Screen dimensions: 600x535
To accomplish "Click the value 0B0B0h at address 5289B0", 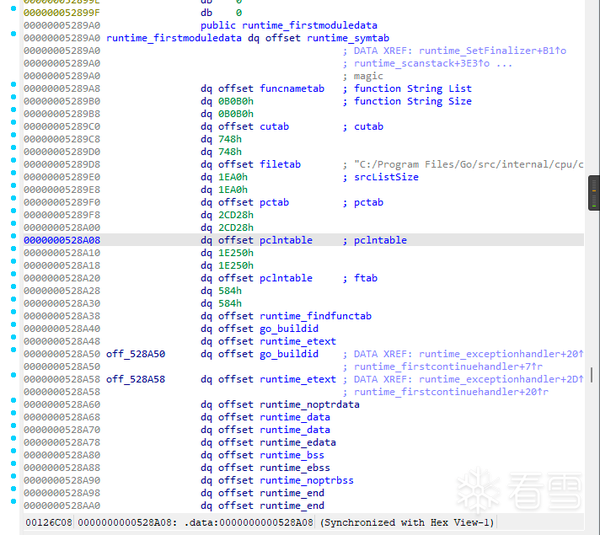I will click(x=236, y=101).
